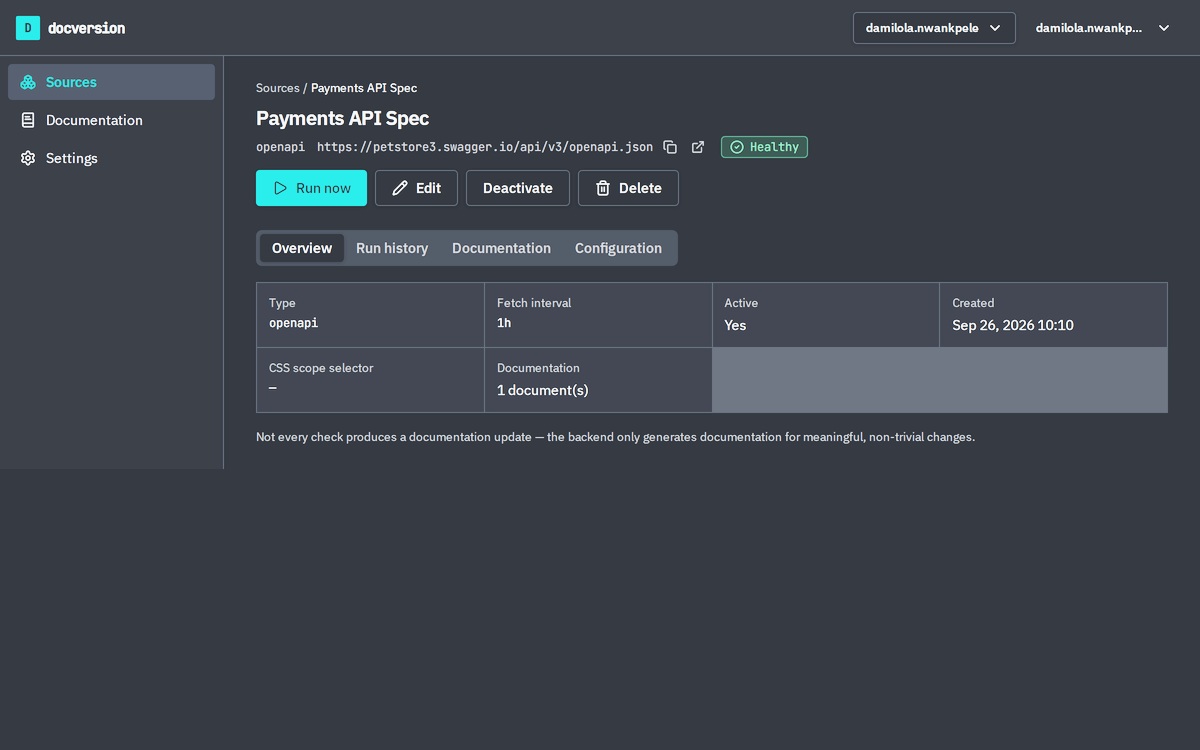Click the docversion brand name
The height and width of the screenshot is (750, 1200).
pyautogui.click(x=86, y=28)
